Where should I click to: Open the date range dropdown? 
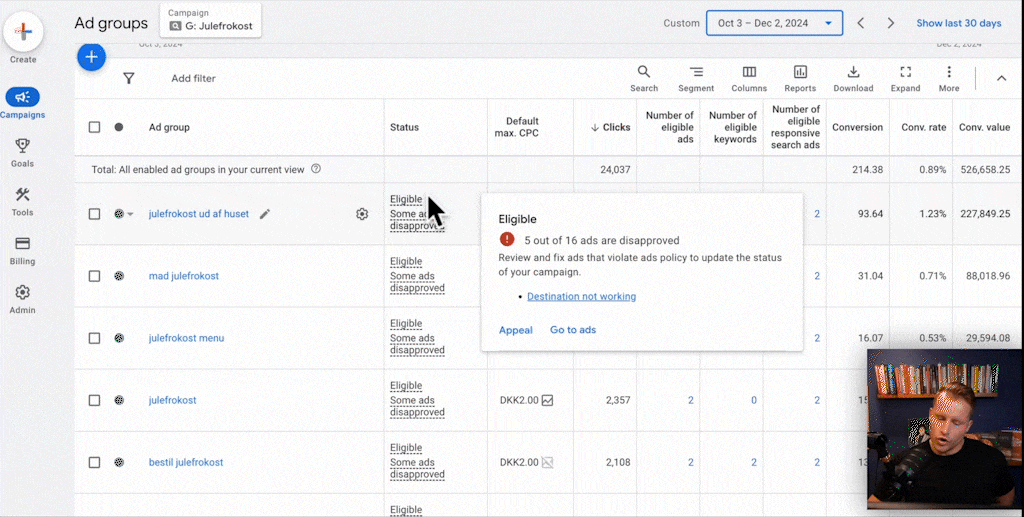[x=775, y=23]
